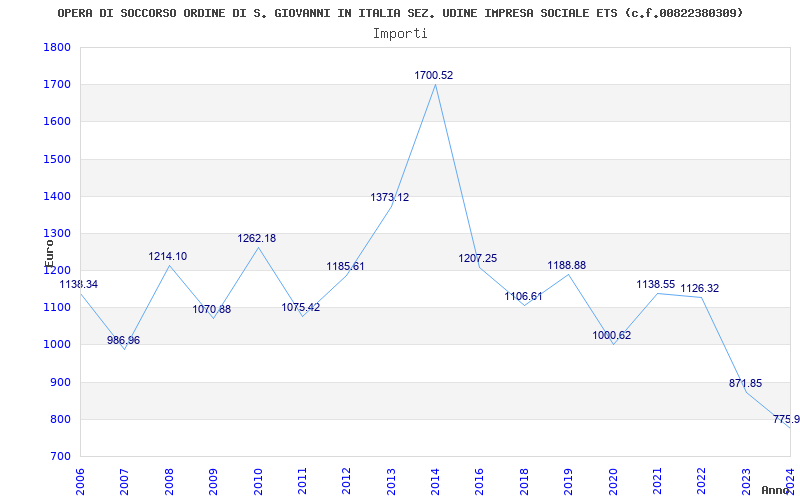Click the data label 871.85
Screen dimensions: 800x500
pyautogui.click(x=745, y=384)
